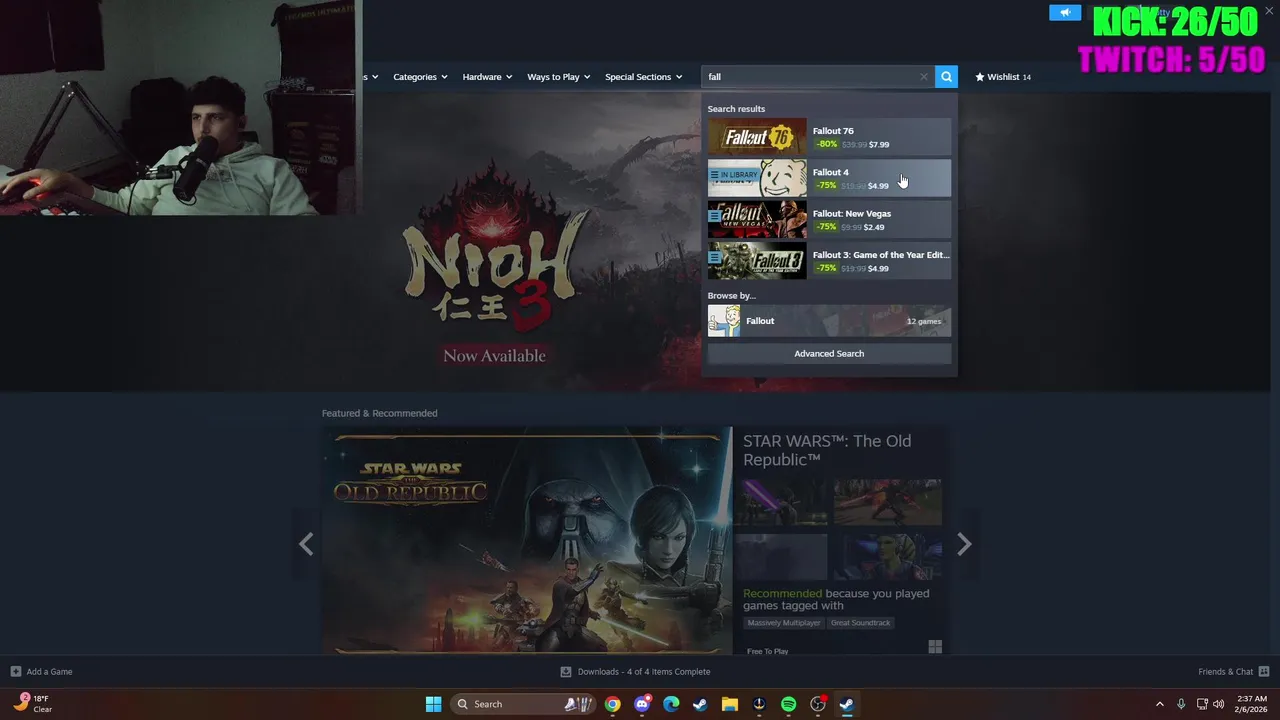Click the Wishlist 14 link
This screenshot has height=720, width=1280.
point(1003,77)
